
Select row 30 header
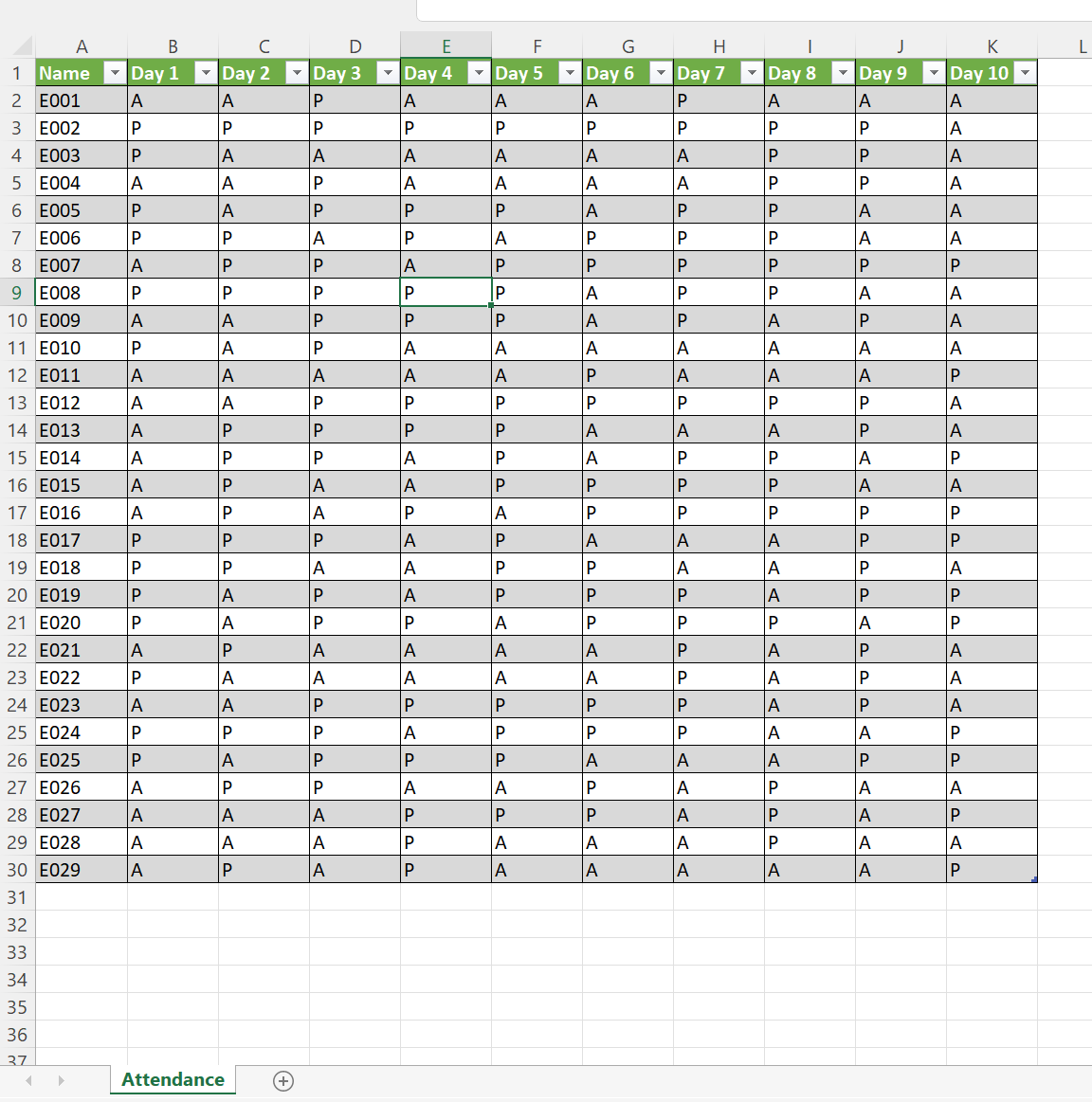click(17, 869)
